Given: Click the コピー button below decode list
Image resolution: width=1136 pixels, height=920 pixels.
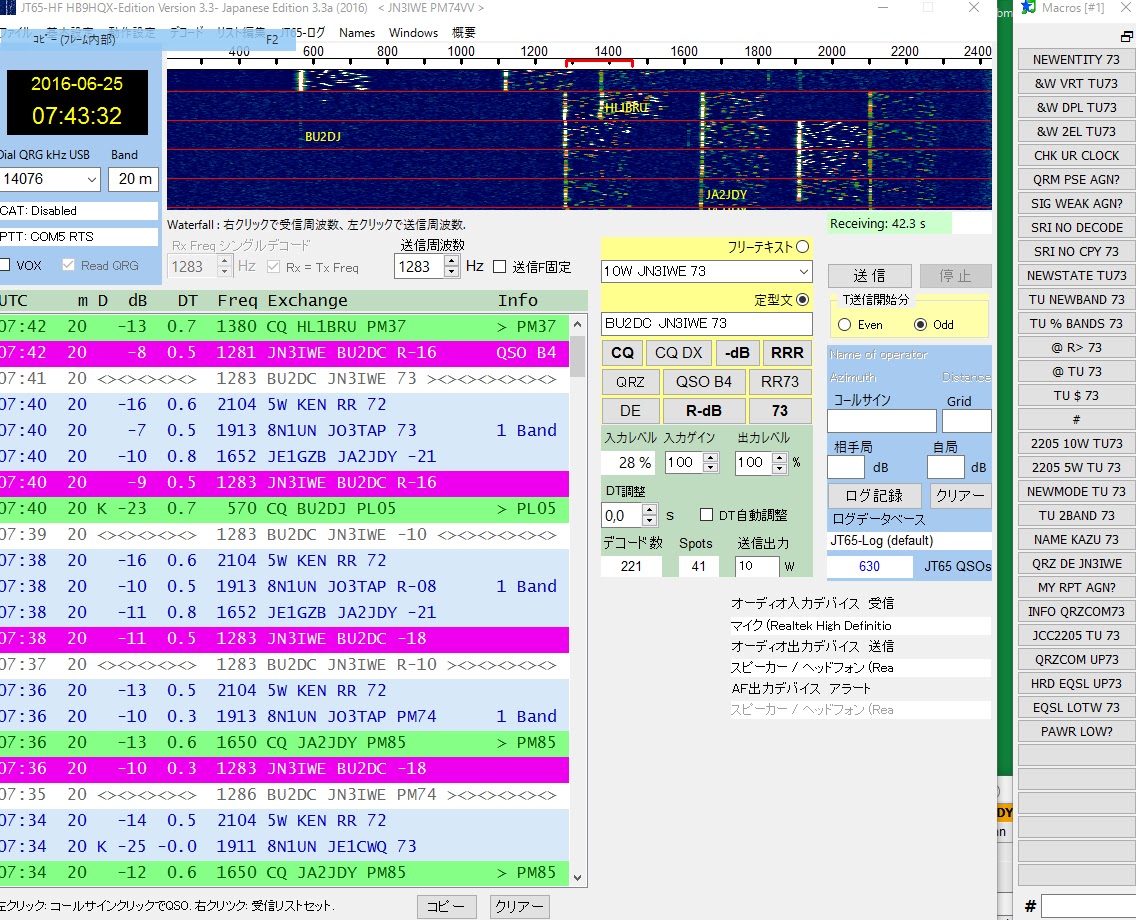Looking at the screenshot, I should click(x=446, y=906).
